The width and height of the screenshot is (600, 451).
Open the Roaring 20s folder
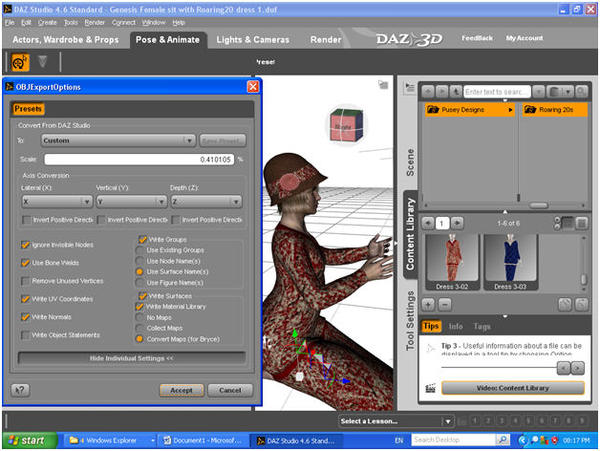point(554,110)
